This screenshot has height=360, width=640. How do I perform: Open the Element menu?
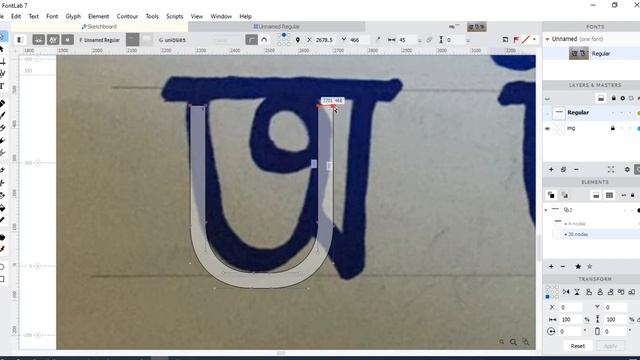coord(98,16)
